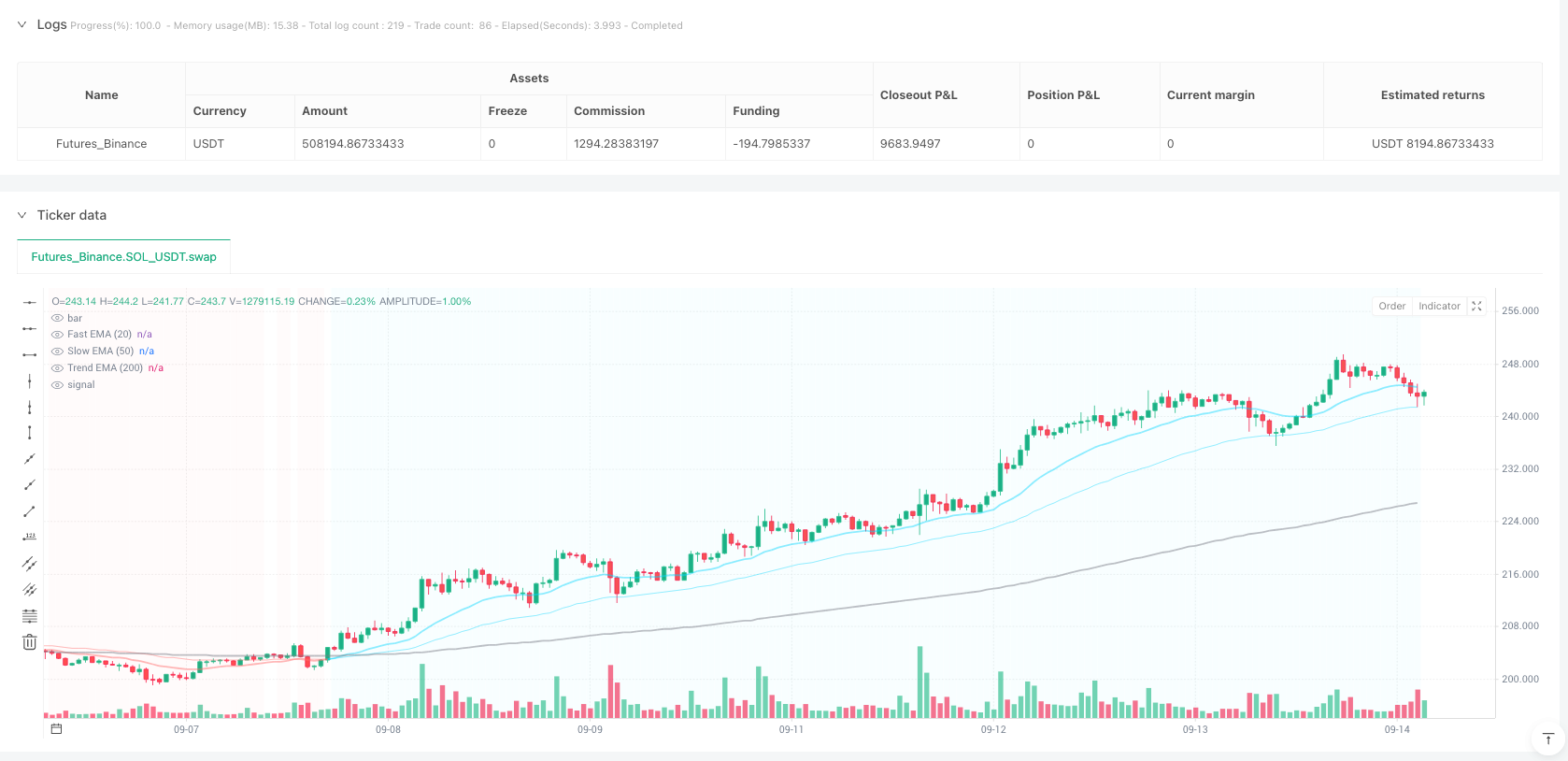Open the calendar date picker icon
1568x761 pixels.
pyautogui.click(x=56, y=728)
